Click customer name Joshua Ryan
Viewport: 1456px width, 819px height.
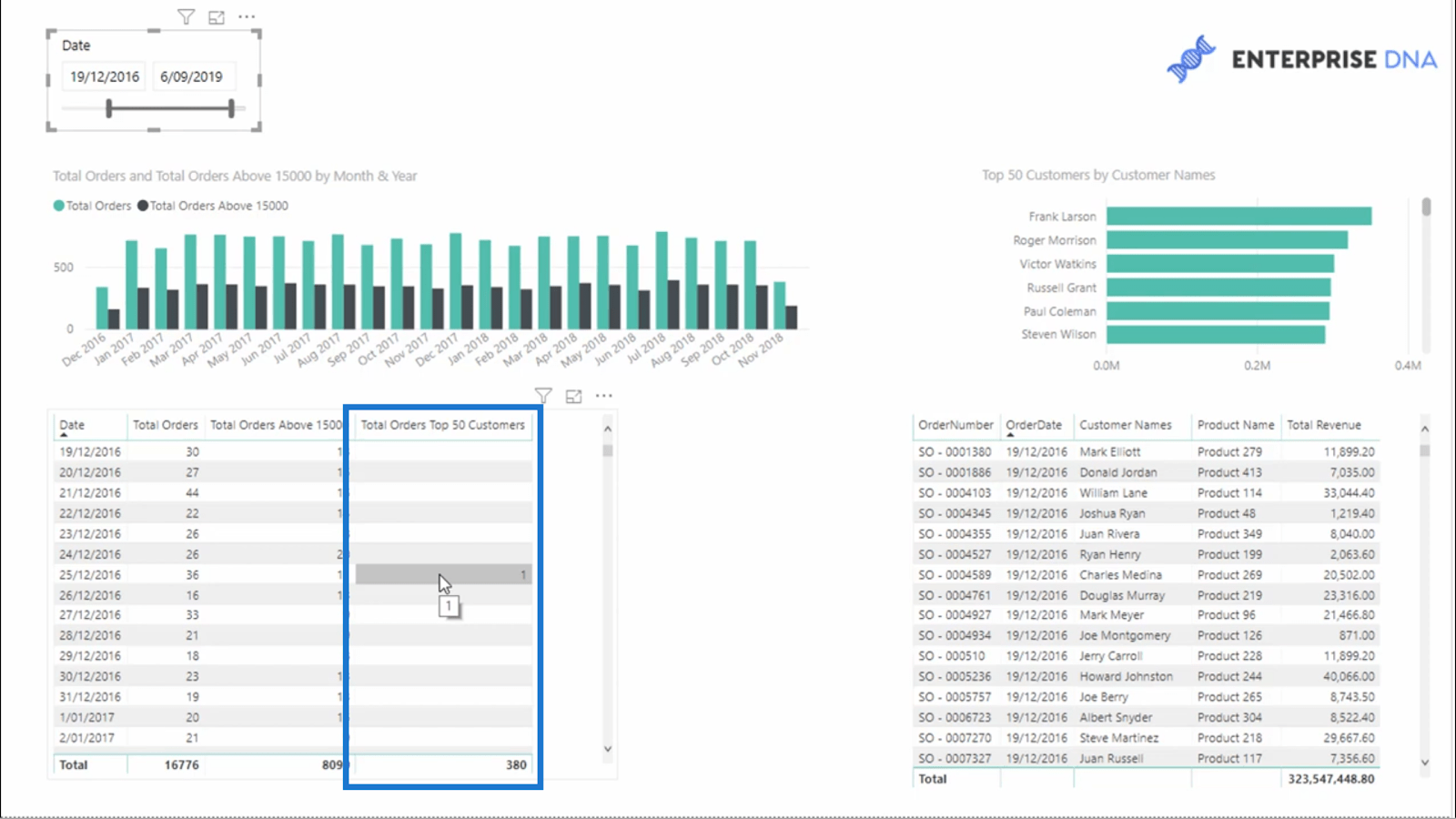pyautogui.click(x=1112, y=513)
